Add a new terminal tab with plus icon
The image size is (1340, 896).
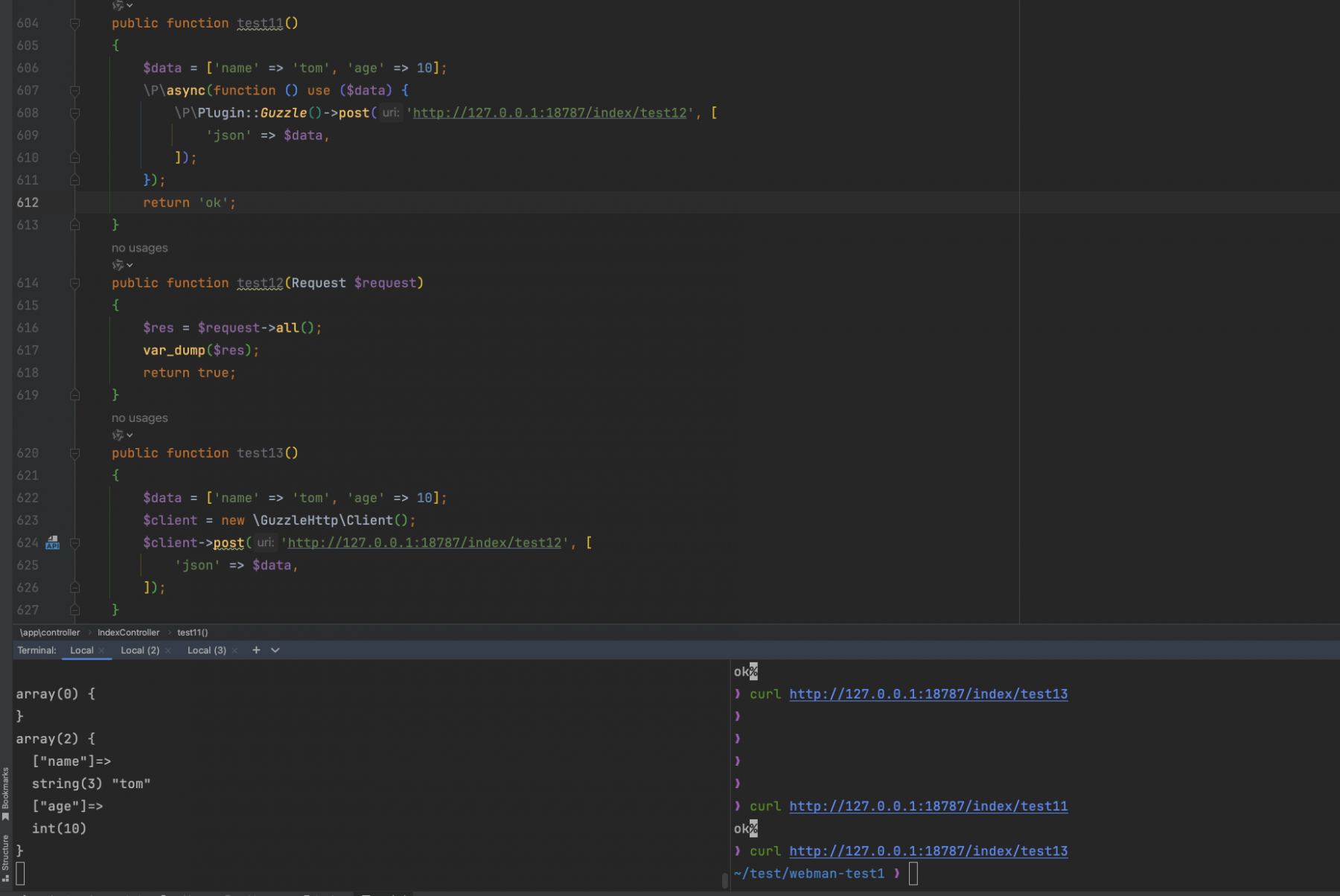coord(256,650)
